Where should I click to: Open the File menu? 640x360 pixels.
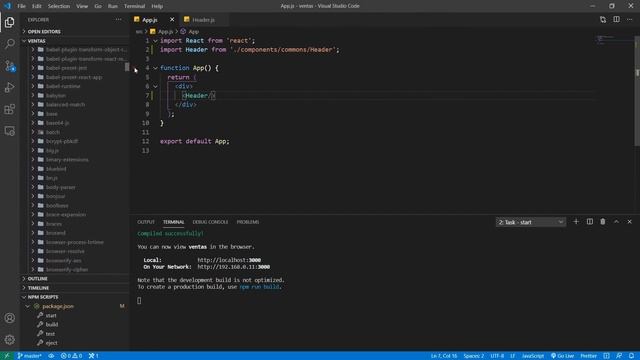(21, 6)
